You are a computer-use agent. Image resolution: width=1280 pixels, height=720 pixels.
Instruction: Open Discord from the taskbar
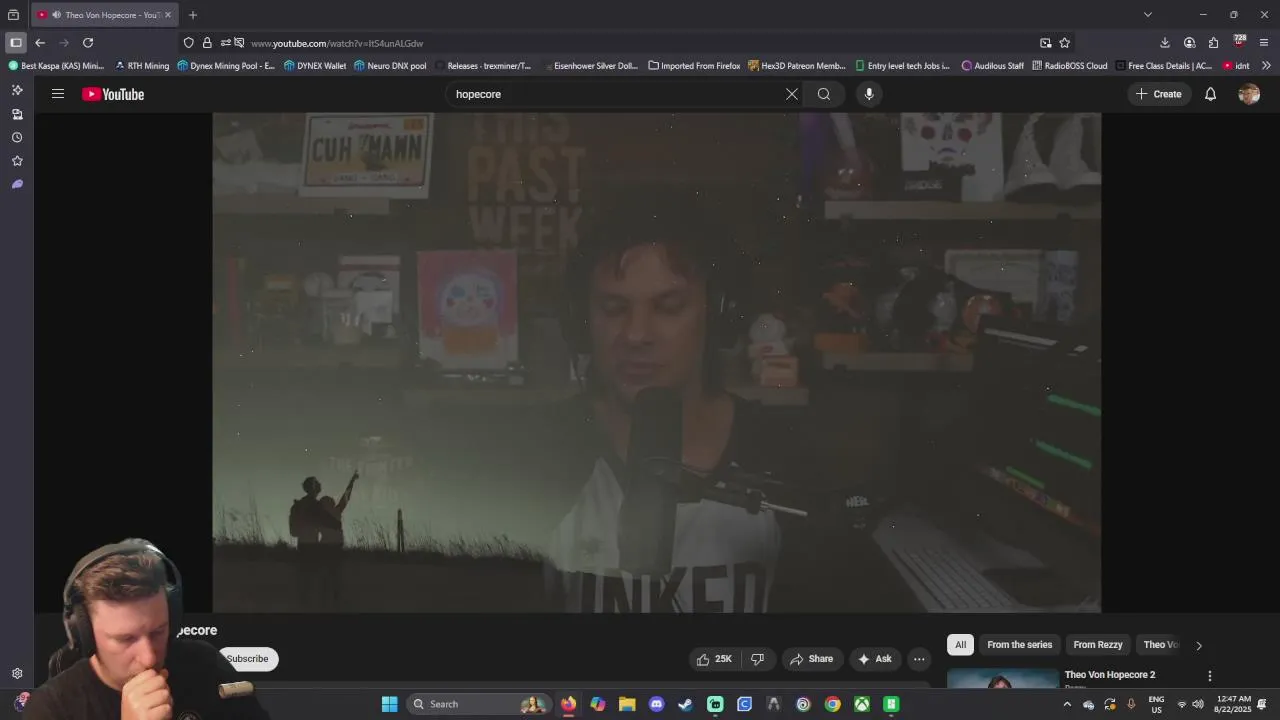pyautogui.click(x=656, y=704)
